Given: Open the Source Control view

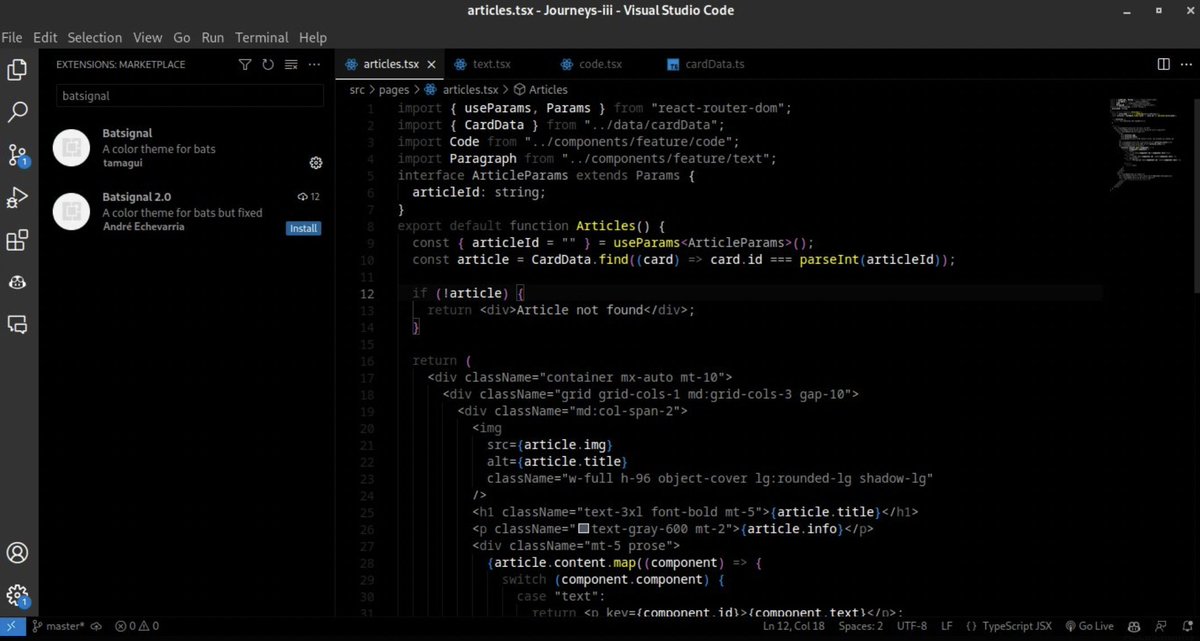Looking at the screenshot, I should tap(17, 155).
